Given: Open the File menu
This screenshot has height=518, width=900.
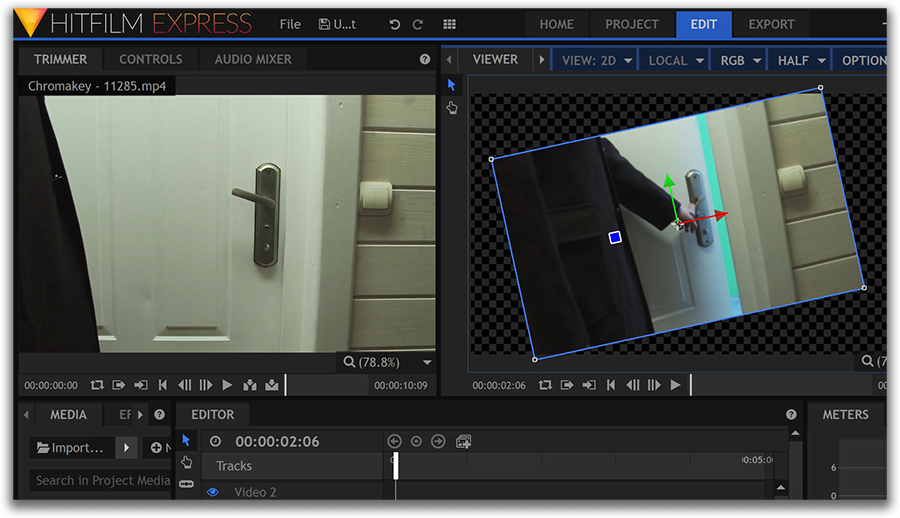Looking at the screenshot, I should click(x=290, y=24).
